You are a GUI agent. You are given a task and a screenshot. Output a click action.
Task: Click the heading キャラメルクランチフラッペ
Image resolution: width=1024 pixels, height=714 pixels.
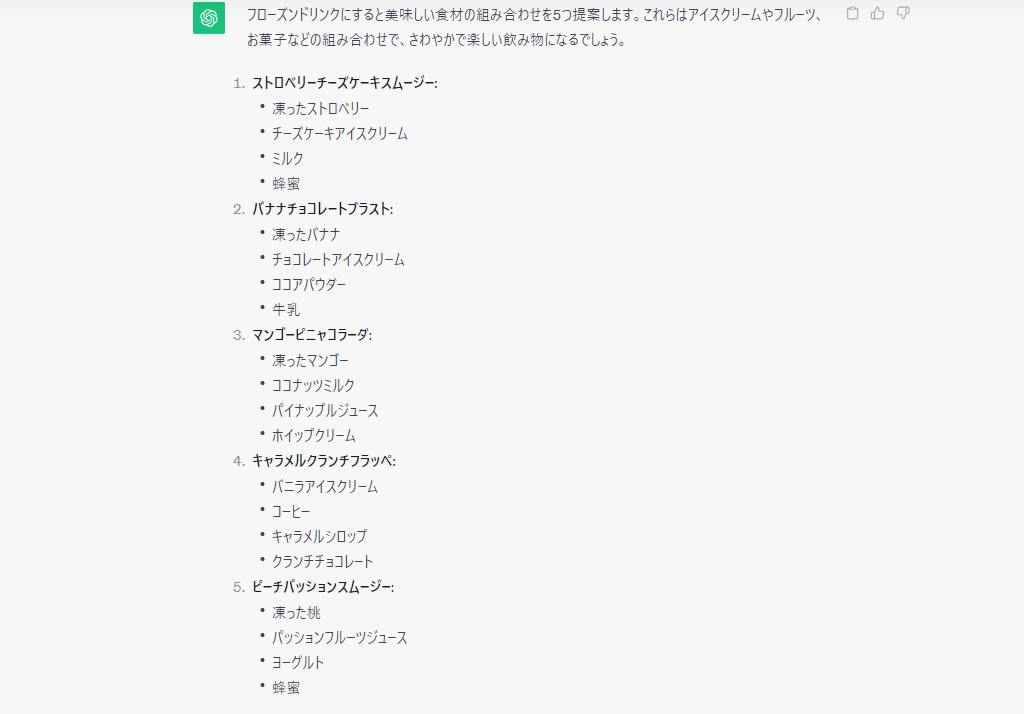(323, 461)
